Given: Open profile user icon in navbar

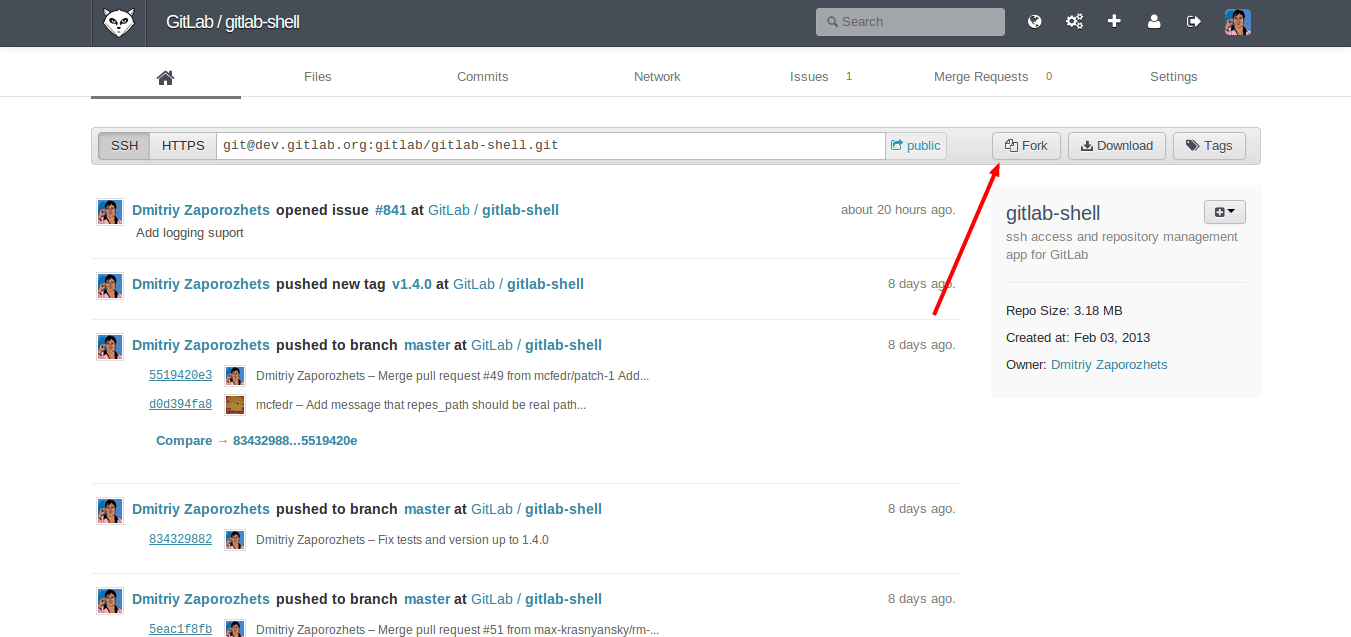Looking at the screenshot, I should (1154, 21).
